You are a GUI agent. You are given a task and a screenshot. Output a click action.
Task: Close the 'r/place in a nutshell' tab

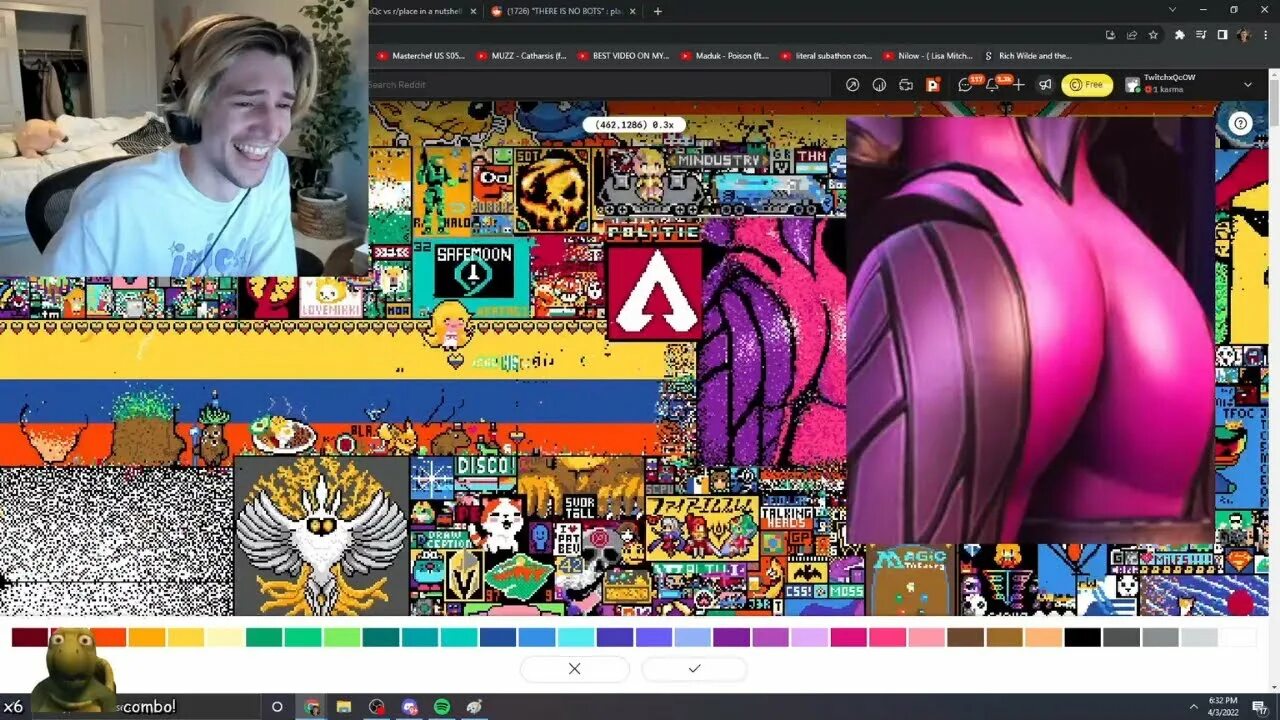[x=474, y=11]
